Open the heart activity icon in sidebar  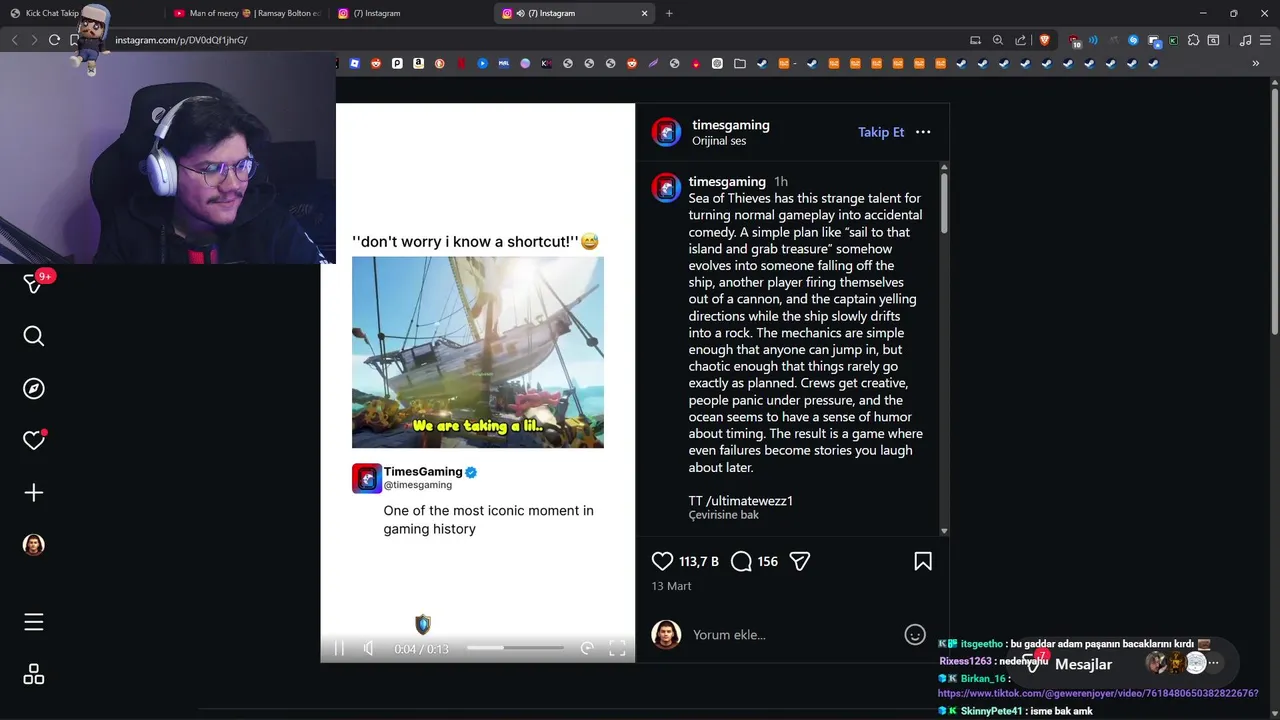[x=34, y=440]
